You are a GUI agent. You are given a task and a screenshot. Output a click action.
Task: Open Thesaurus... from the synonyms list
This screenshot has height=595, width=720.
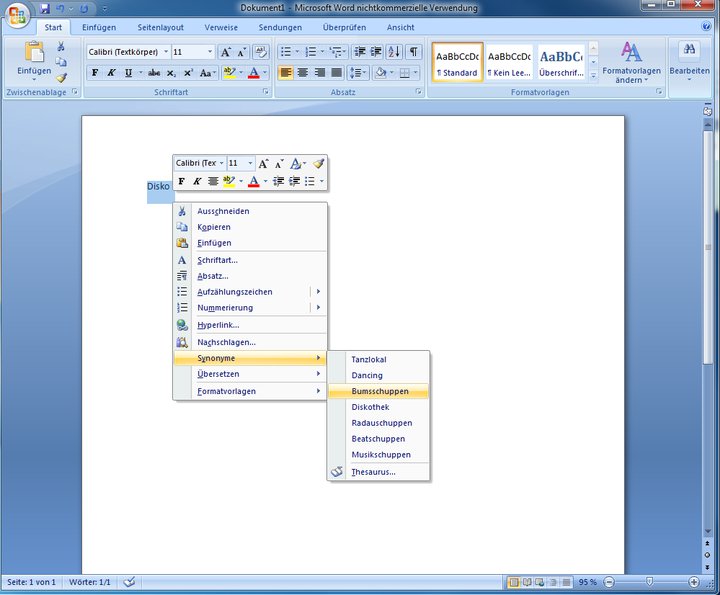(x=373, y=472)
